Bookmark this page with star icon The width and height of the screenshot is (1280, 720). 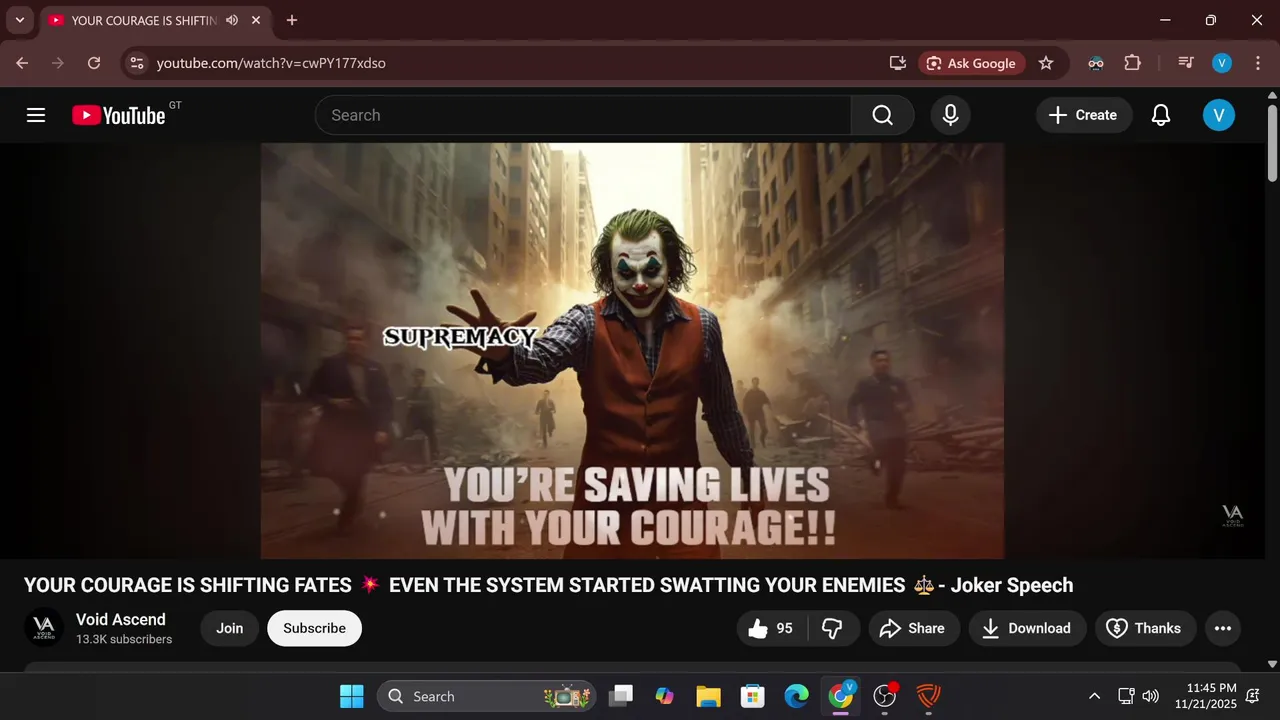pyautogui.click(x=1046, y=63)
